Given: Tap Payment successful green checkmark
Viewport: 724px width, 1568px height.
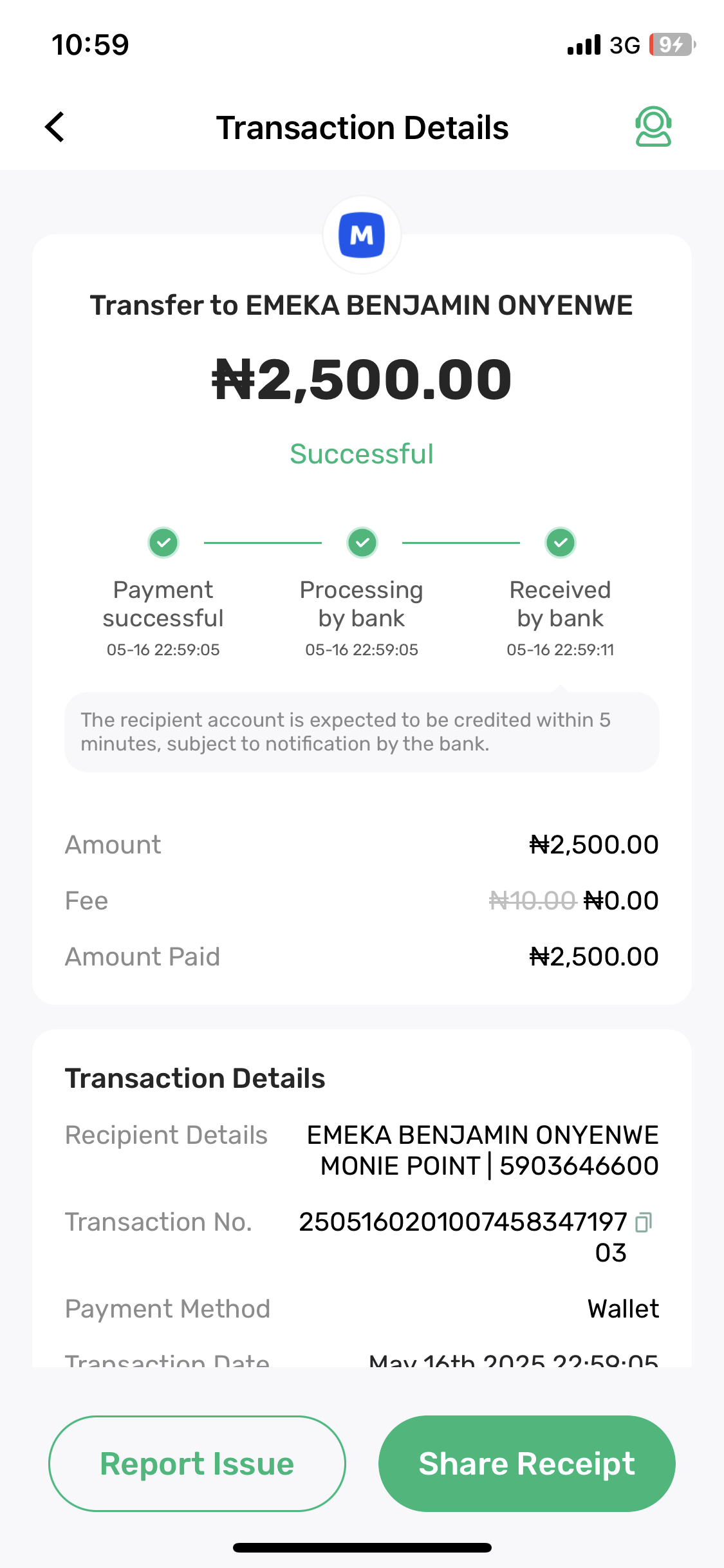Looking at the screenshot, I should click(163, 543).
